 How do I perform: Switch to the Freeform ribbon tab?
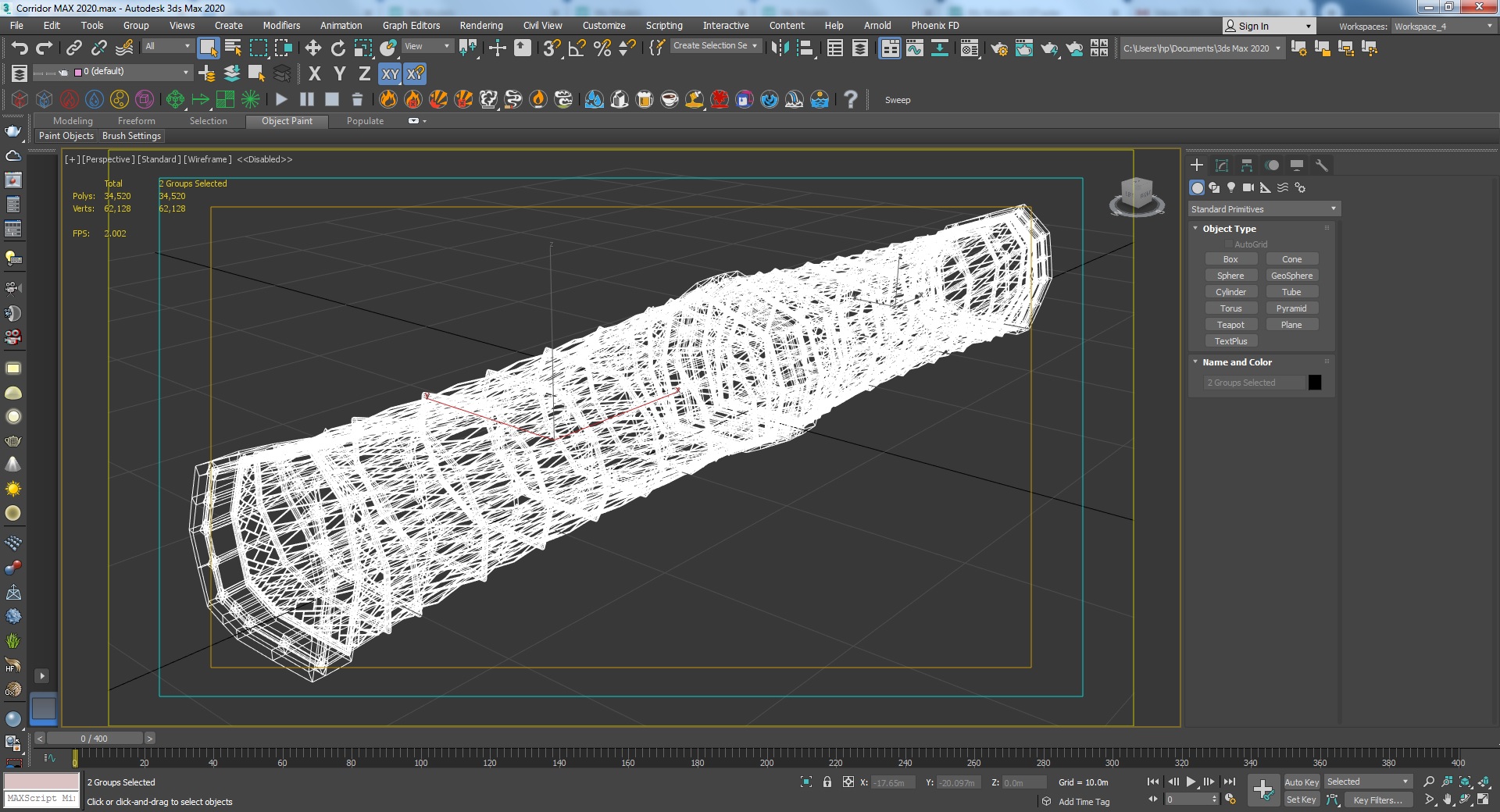(x=136, y=121)
